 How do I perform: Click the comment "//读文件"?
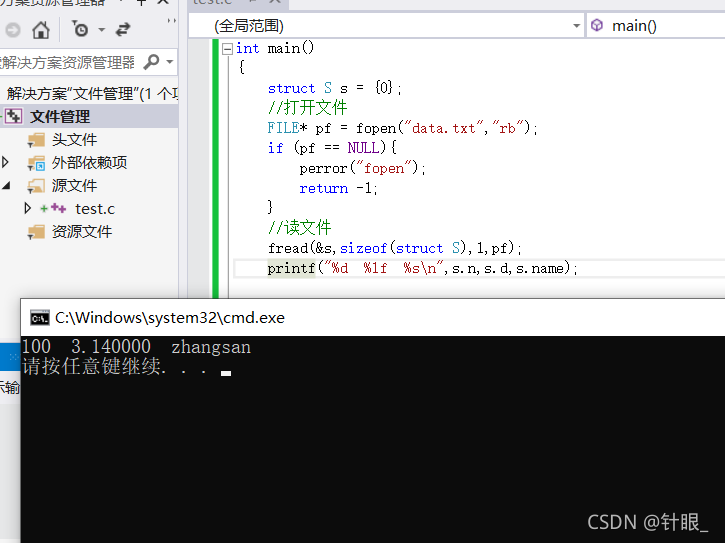tap(300, 228)
